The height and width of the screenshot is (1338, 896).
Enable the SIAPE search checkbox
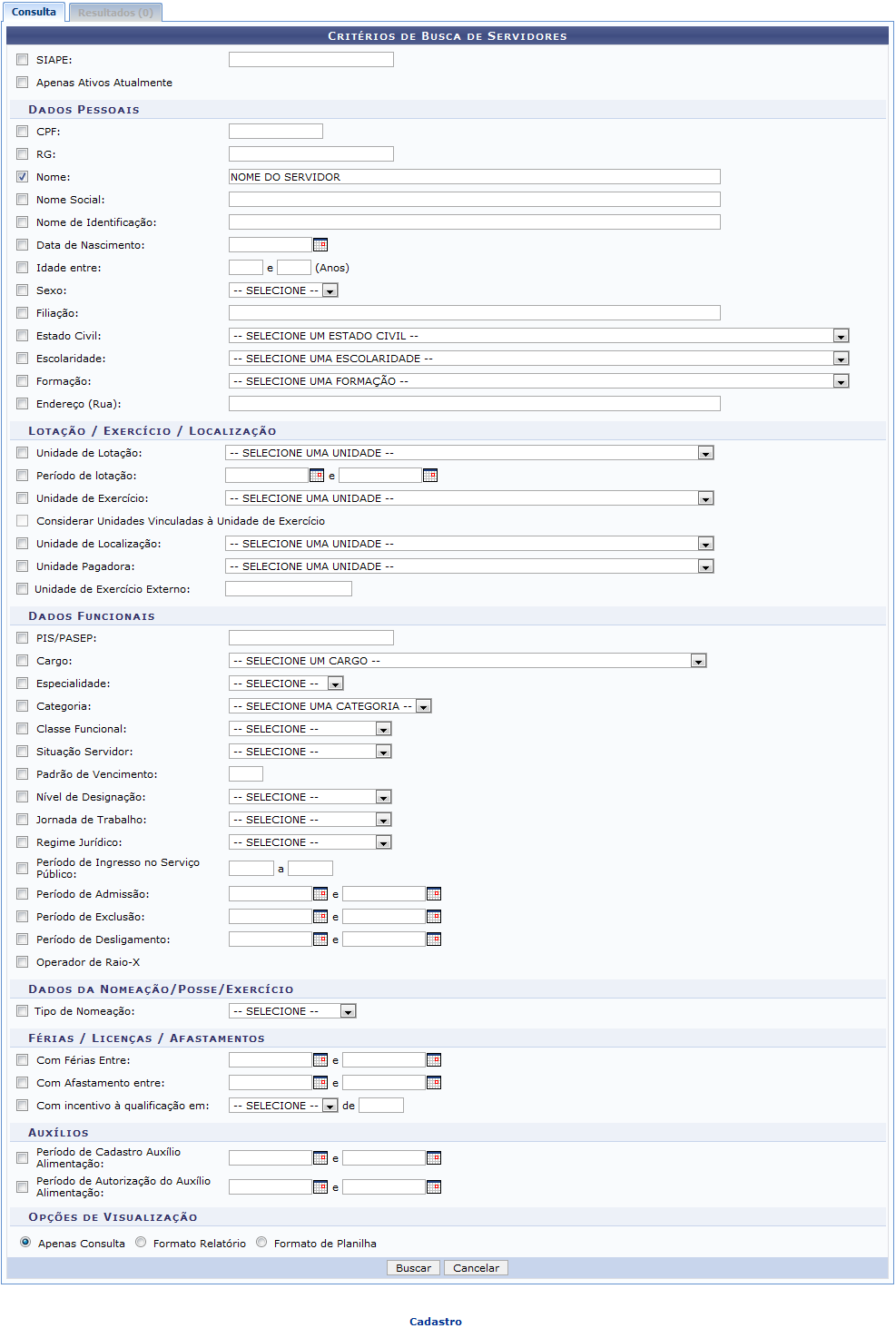click(x=23, y=60)
